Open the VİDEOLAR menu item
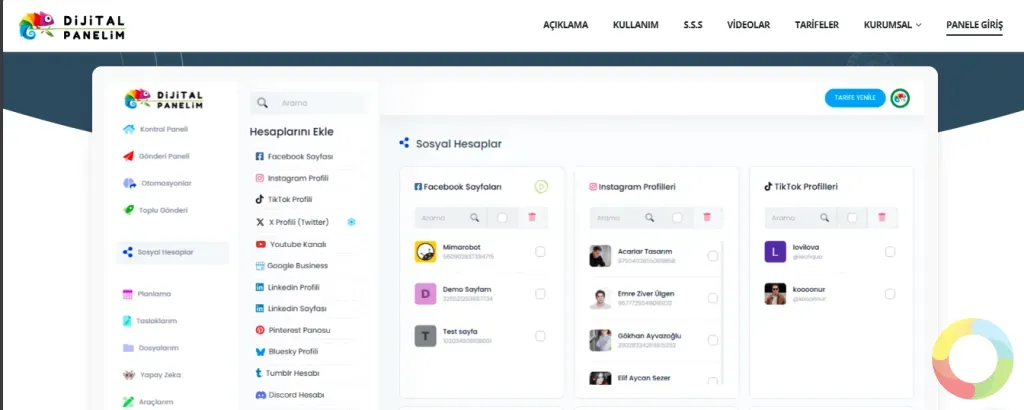This screenshot has width=1024, height=410. click(748, 25)
